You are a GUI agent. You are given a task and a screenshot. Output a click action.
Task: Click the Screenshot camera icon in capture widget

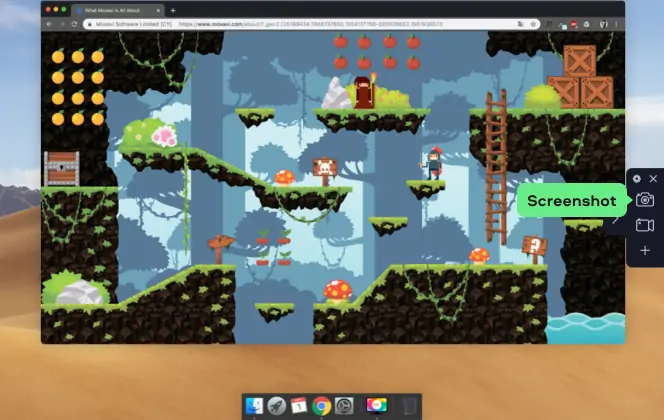[x=645, y=199]
